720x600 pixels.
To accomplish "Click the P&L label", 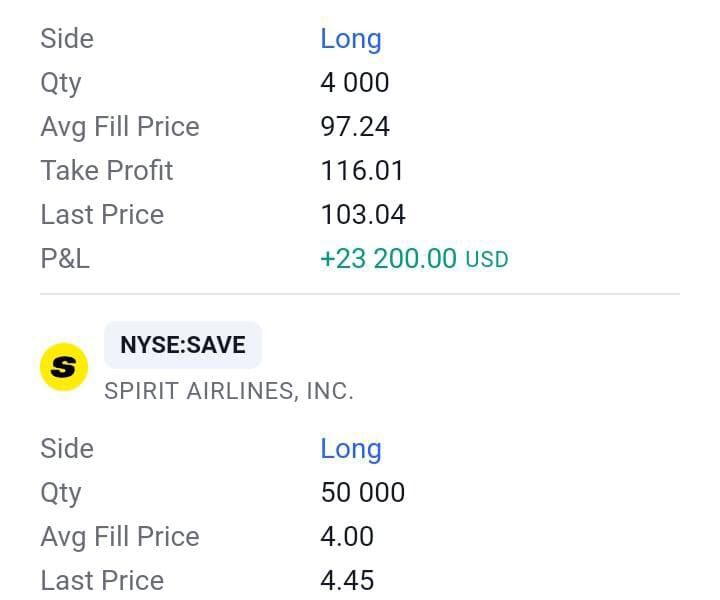I will click(65, 259).
